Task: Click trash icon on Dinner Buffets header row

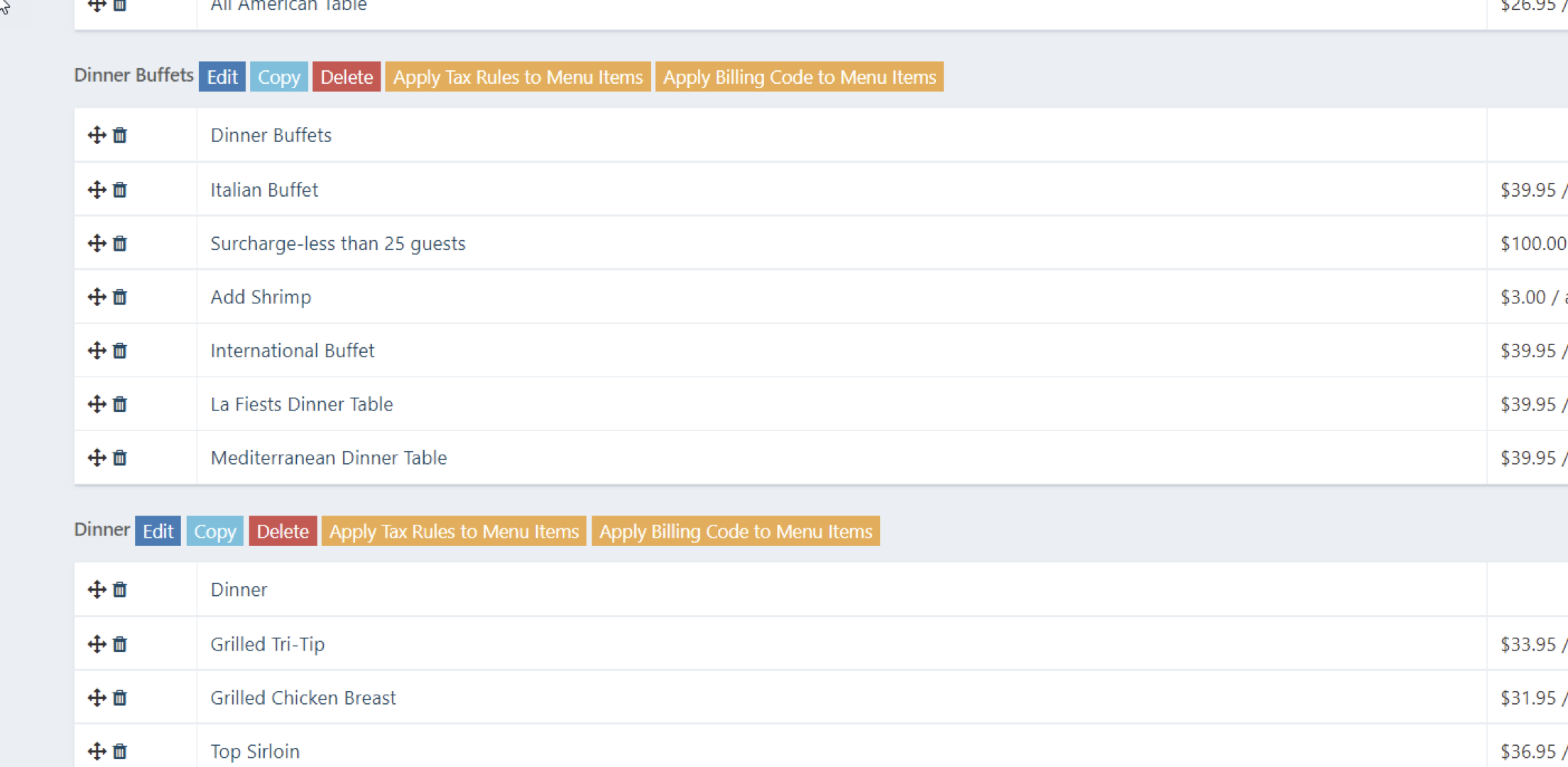Action: coord(120,135)
